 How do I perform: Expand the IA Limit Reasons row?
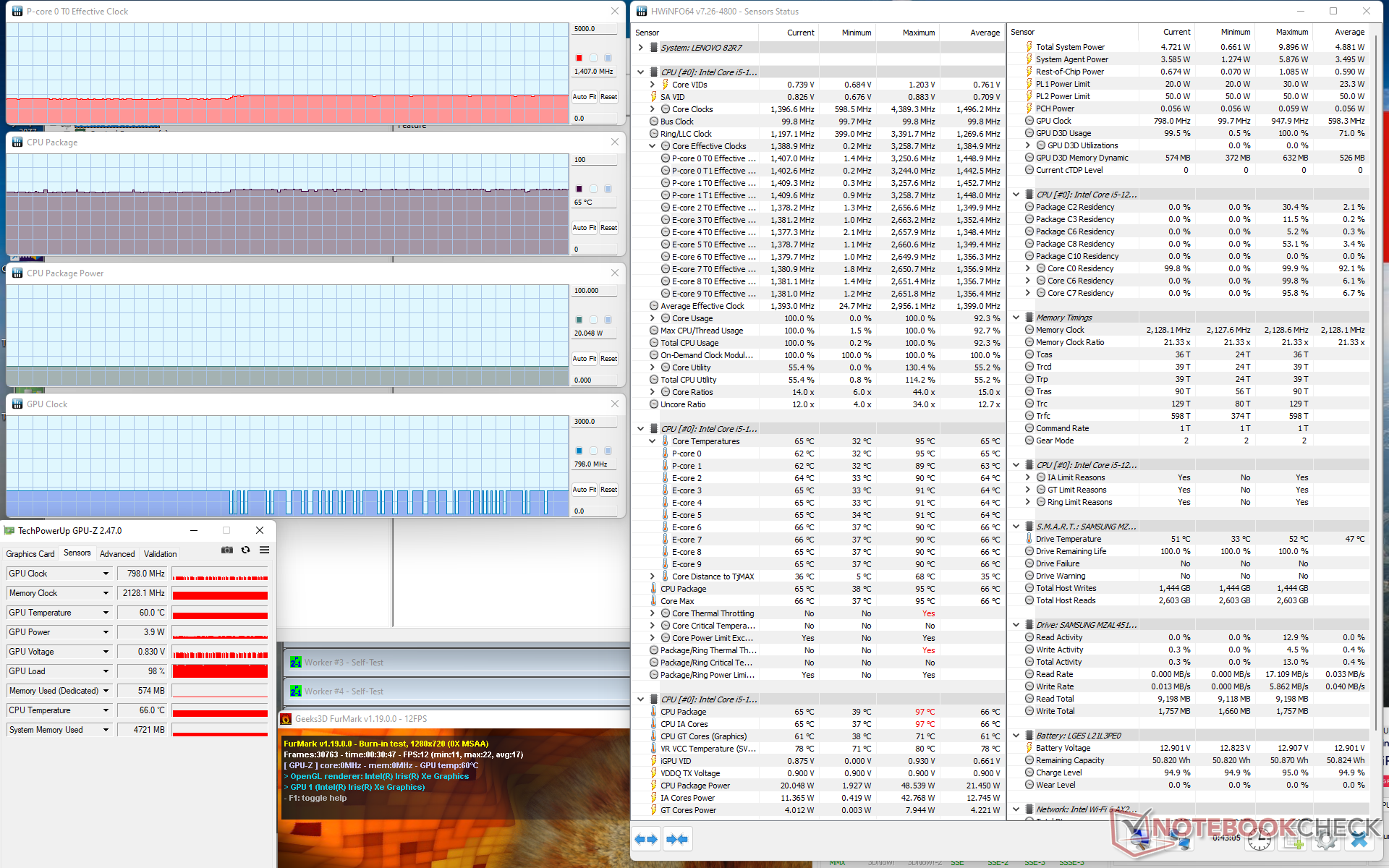[1028, 477]
